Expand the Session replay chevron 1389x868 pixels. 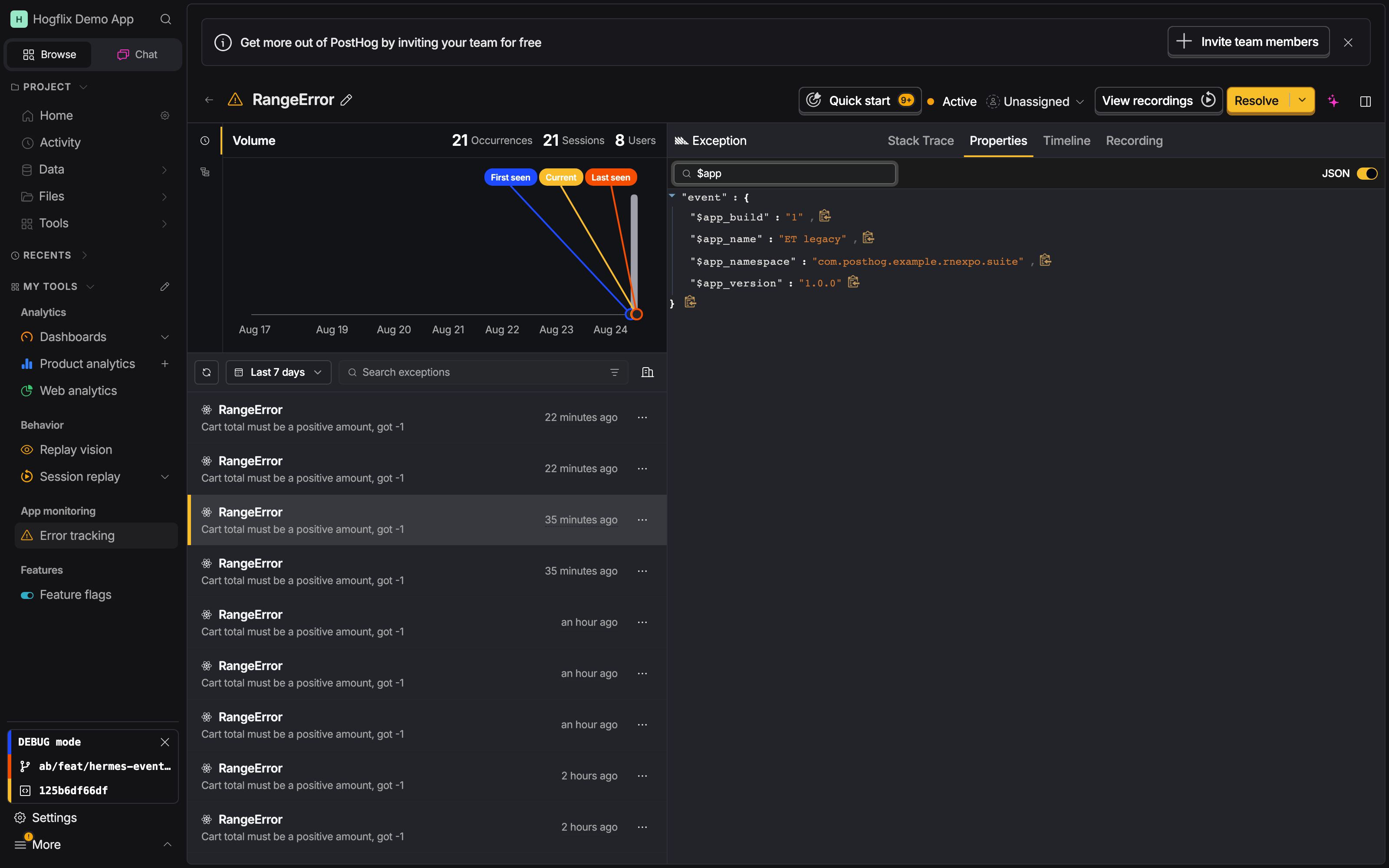click(165, 477)
